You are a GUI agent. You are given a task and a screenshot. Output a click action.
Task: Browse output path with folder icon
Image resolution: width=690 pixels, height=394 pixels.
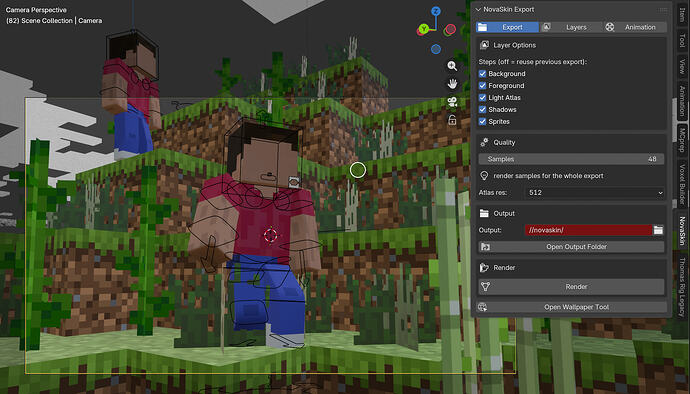point(658,230)
